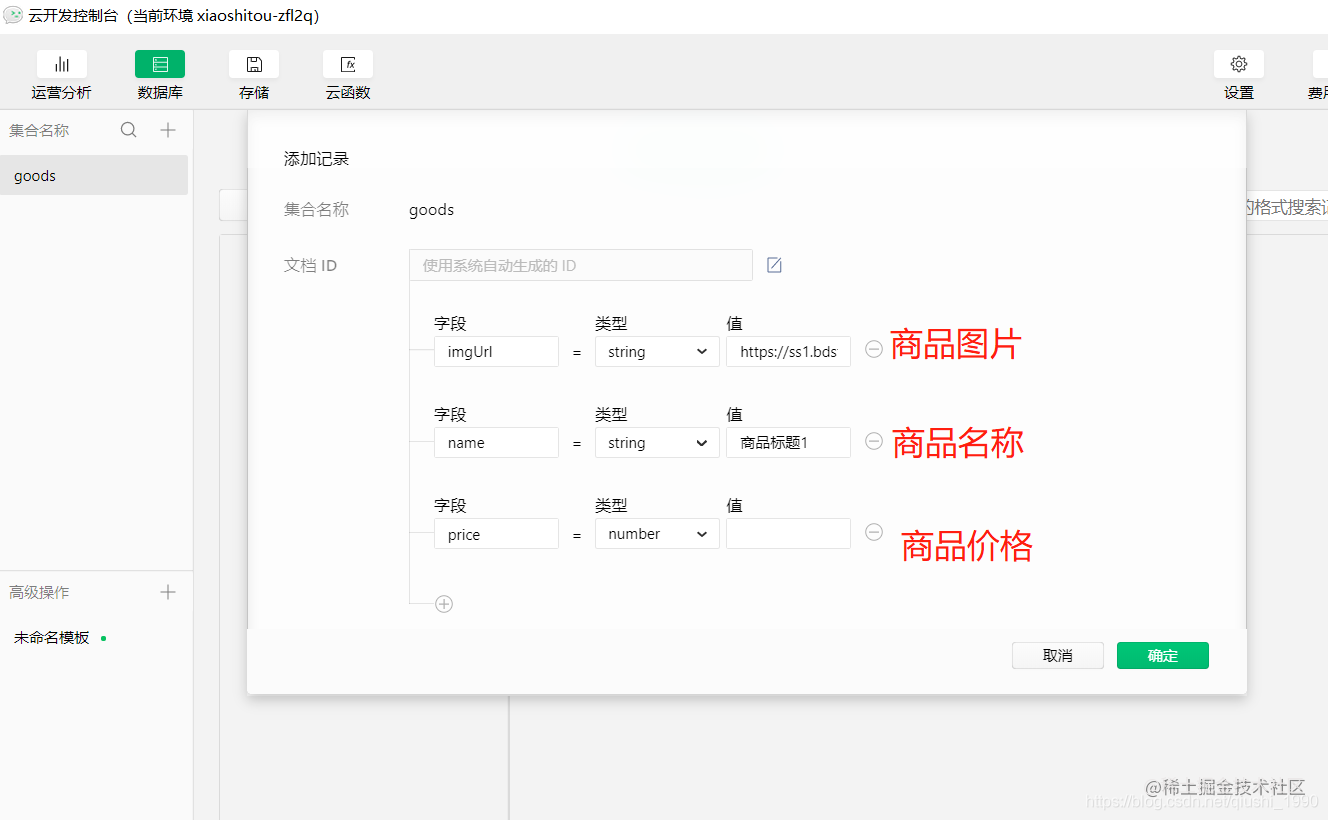Open the 设置 gear icon
The image size is (1328, 820).
(1239, 64)
